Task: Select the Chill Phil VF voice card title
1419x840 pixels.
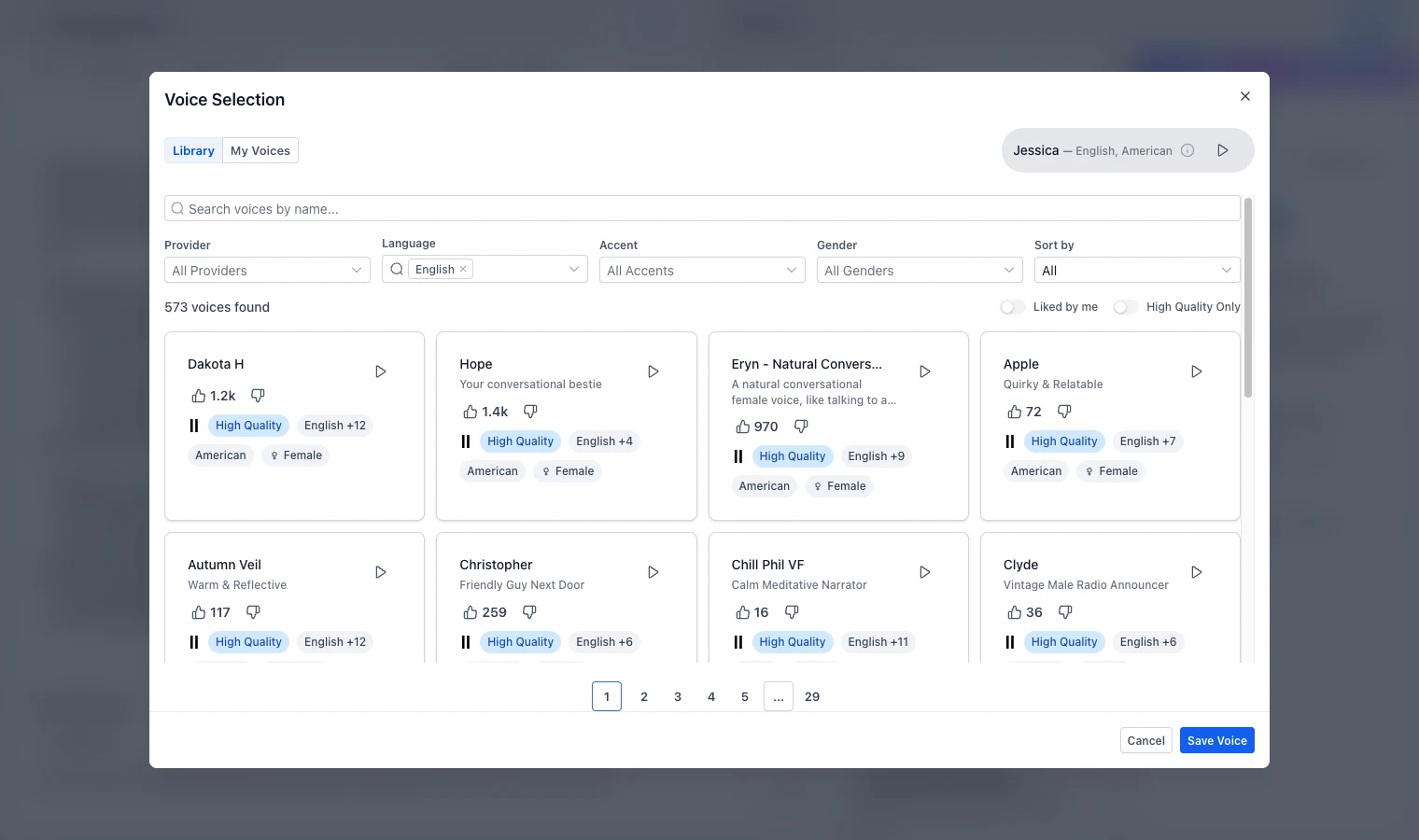Action: tap(767, 565)
